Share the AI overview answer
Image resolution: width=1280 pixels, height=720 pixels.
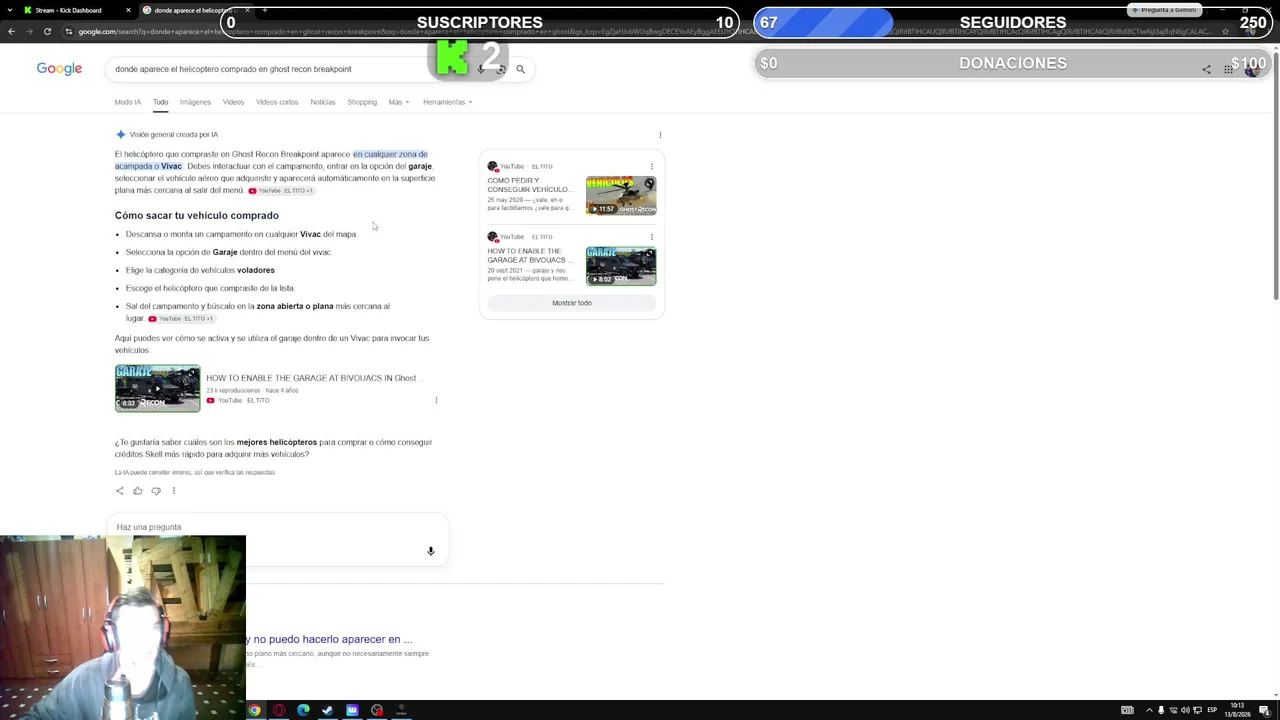[x=120, y=491]
